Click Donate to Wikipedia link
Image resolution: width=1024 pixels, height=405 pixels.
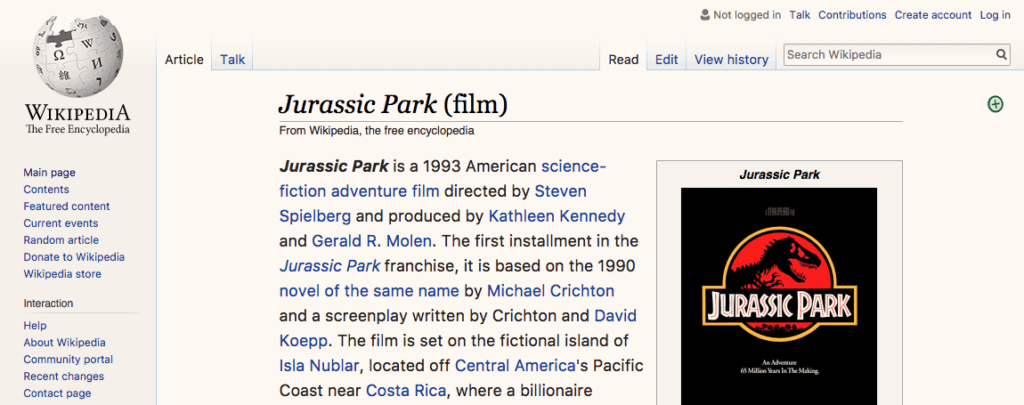[73, 257]
